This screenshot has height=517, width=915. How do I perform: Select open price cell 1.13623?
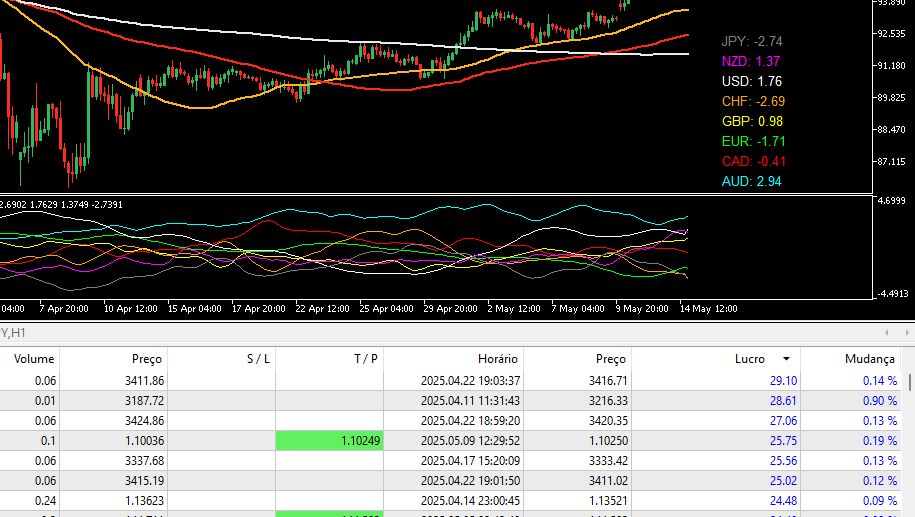click(145, 501)
